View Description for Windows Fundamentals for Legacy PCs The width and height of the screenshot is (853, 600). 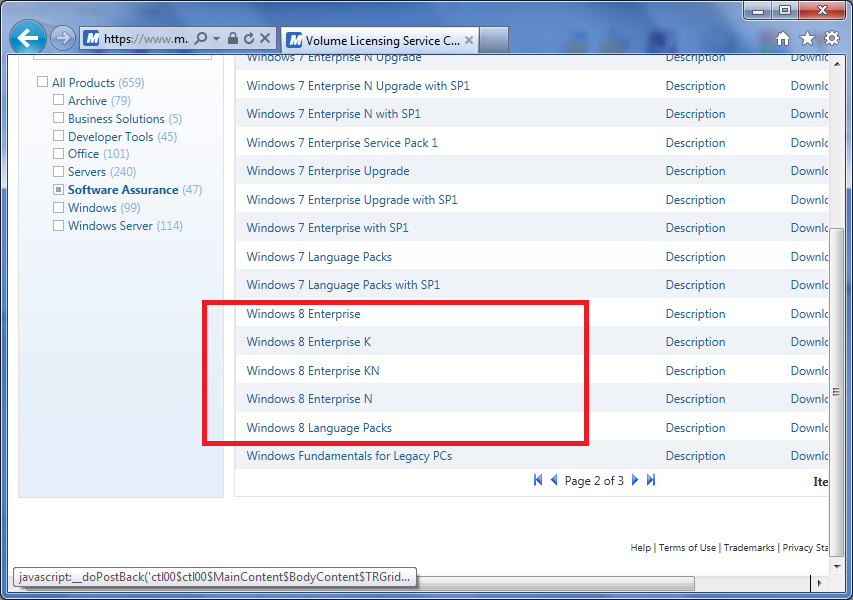pos(695,456)
